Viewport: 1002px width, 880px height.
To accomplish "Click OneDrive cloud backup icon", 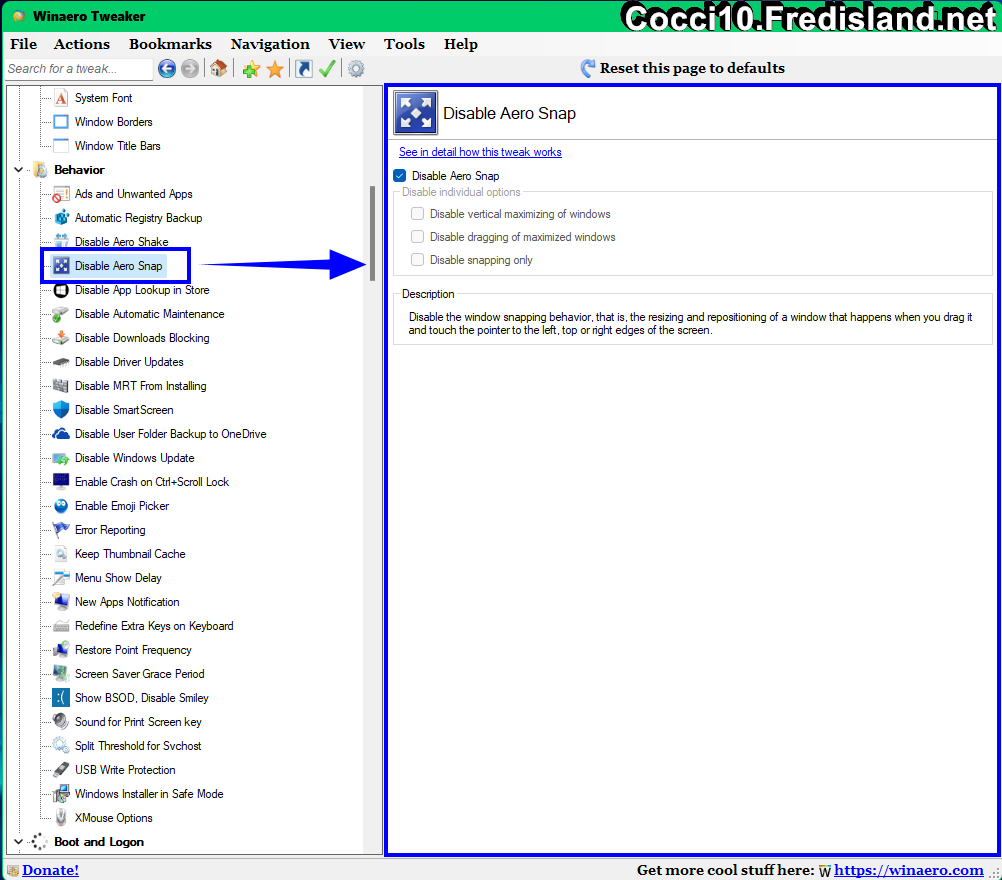I will 61,434.
